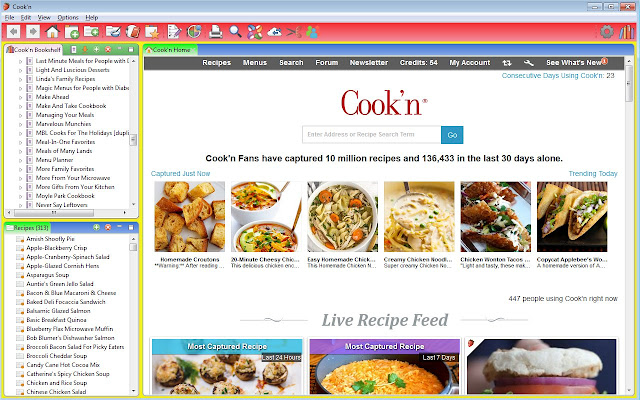Viewport: 640px width, 400px height.
Task: Expand Light And Luscious Desserts cookbook
Action: [20, 70]
